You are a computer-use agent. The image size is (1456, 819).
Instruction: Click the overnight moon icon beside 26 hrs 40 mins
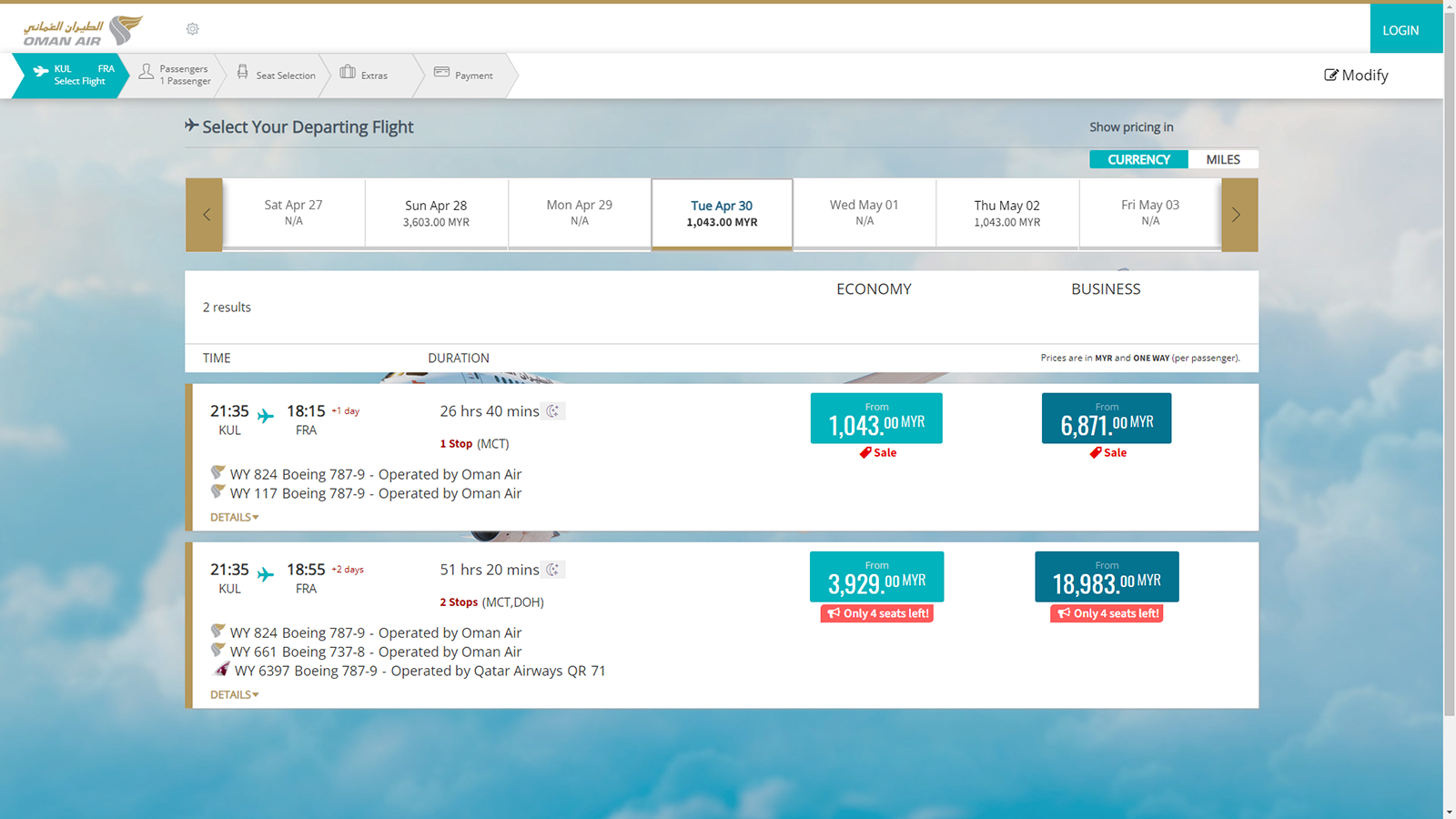tap(553, 411)
